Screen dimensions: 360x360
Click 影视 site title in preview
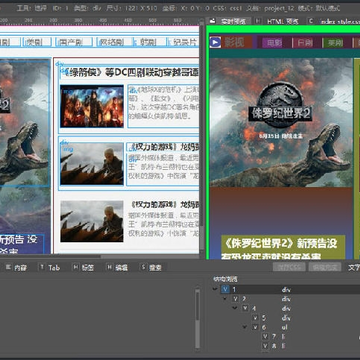pyautogui.click(x=234, y=42)
